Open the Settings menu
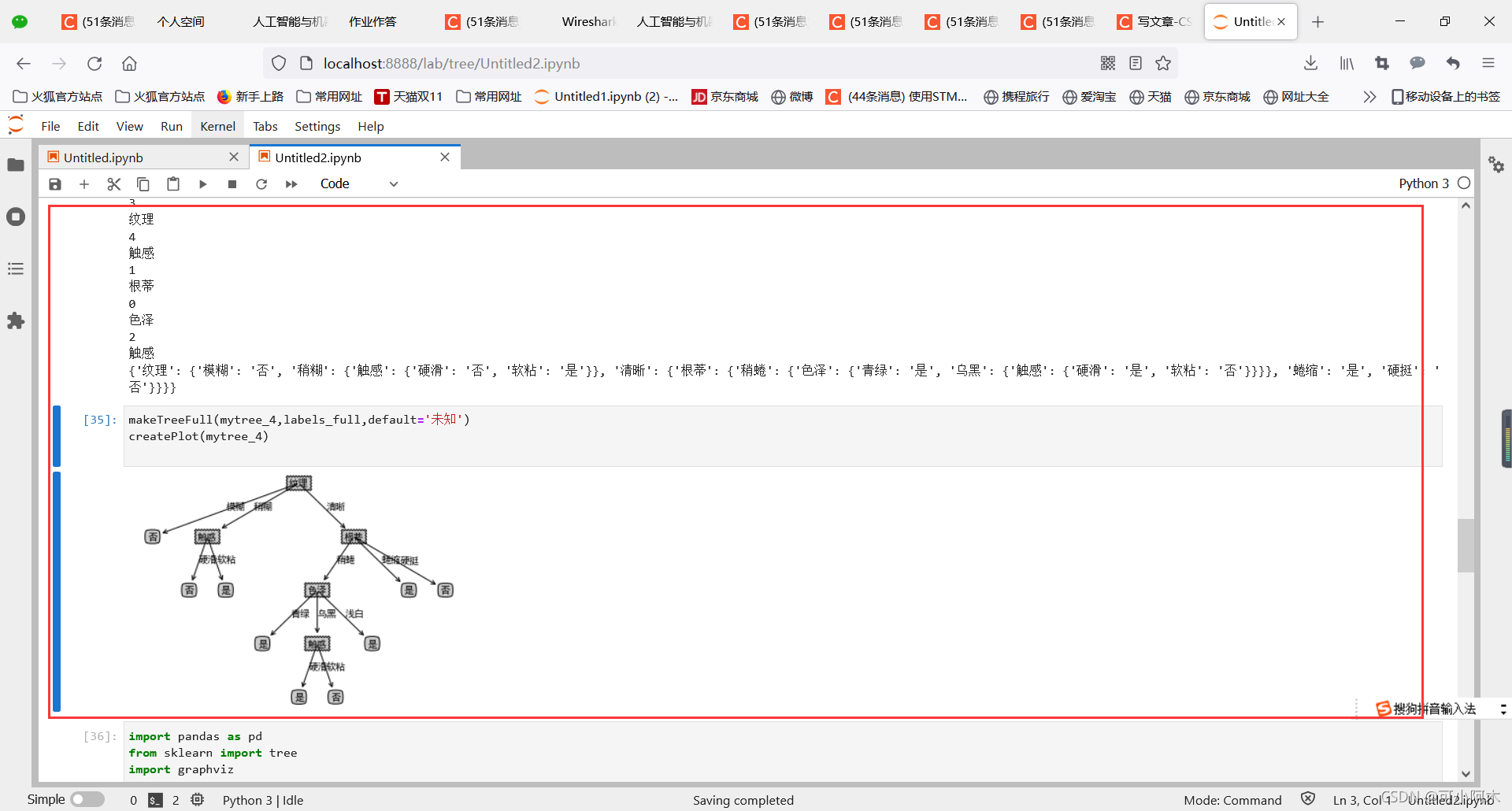Viewport: 1512px width, 811px height. (317, 126)
